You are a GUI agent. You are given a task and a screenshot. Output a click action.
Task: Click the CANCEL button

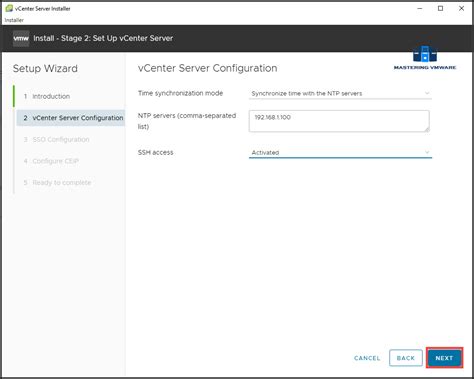(x=367, y=358)
